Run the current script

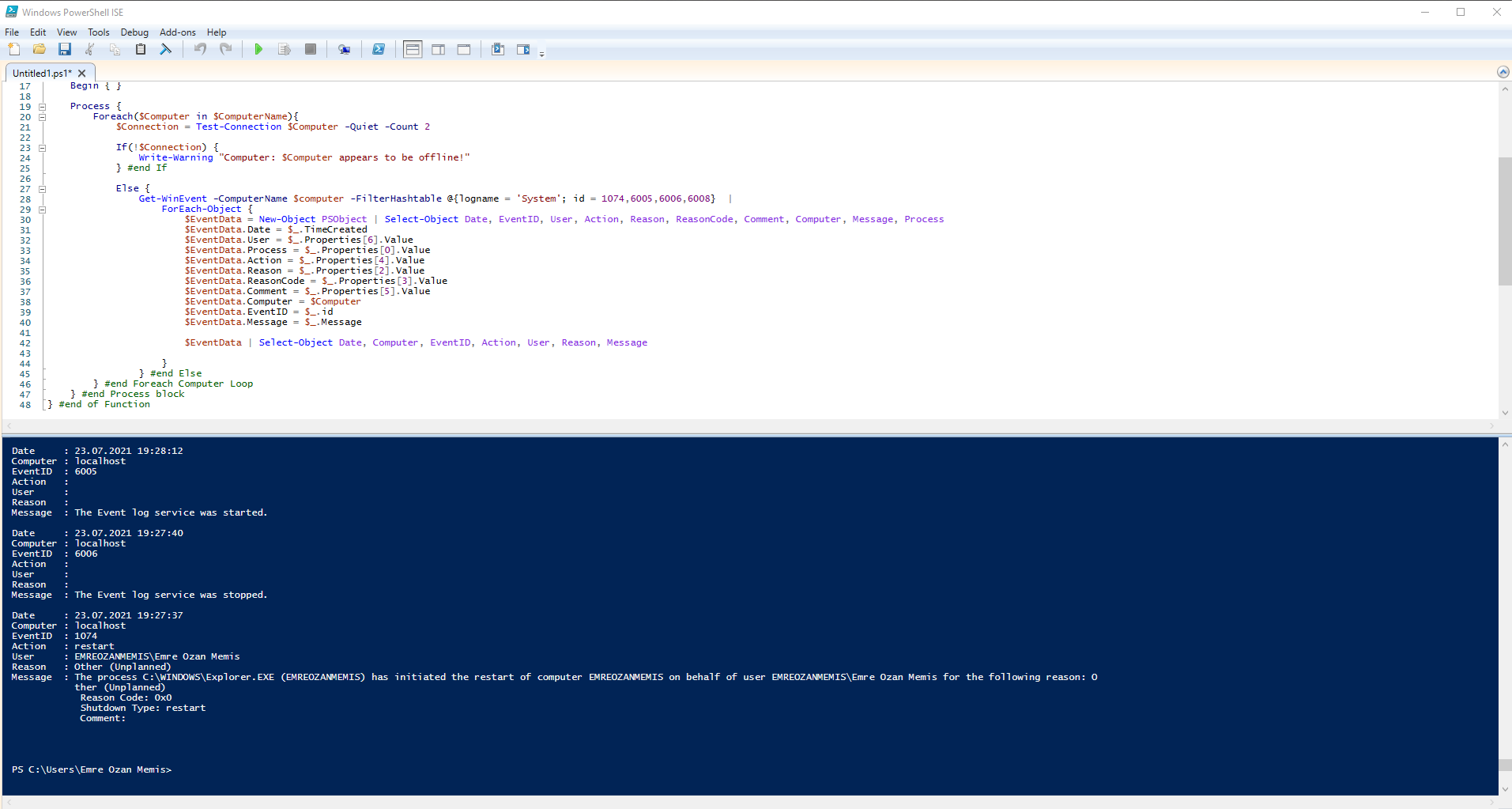click(x=258, y=49)
